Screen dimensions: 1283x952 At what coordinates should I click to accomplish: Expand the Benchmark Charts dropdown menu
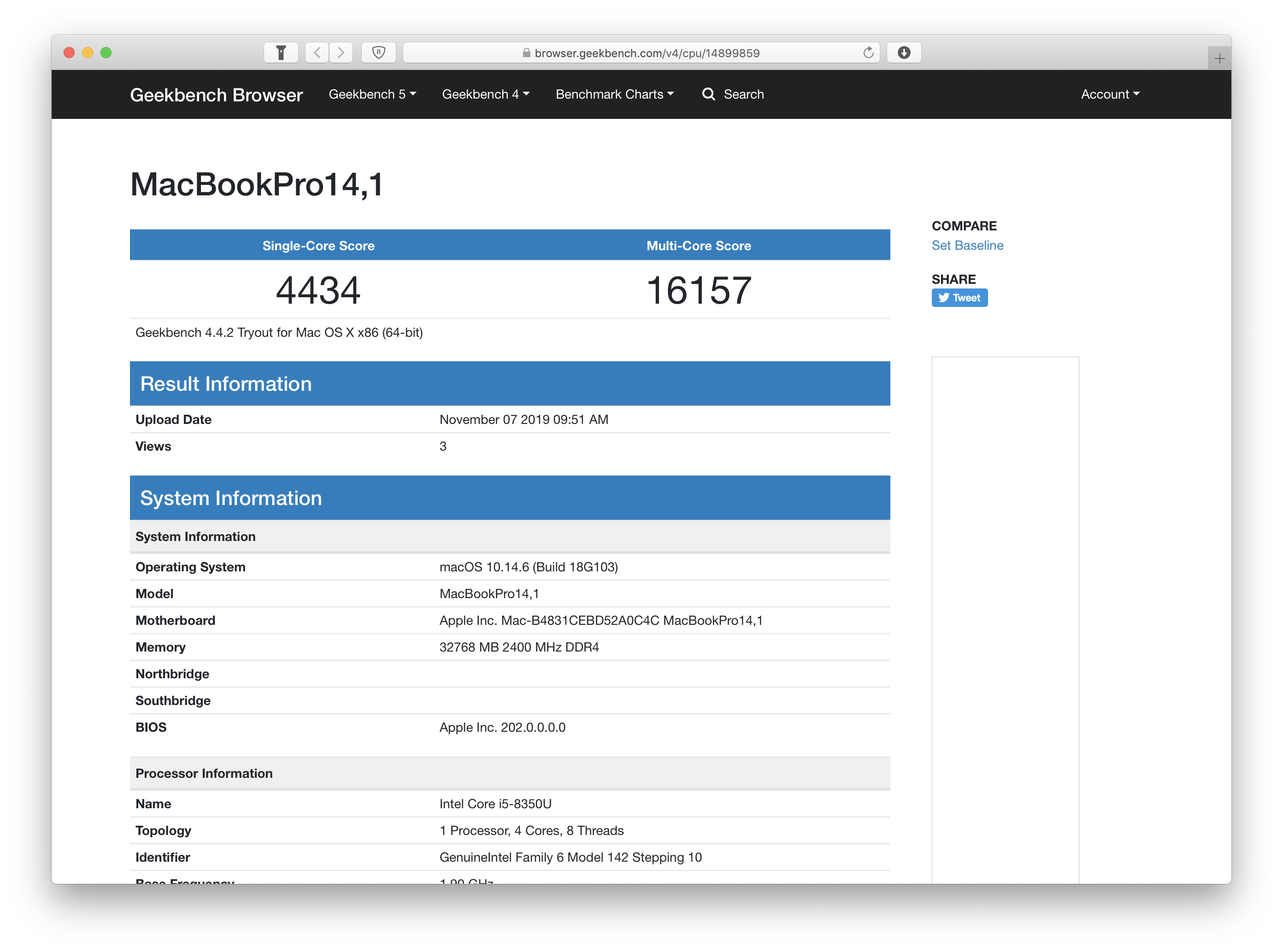coord(613,94)
